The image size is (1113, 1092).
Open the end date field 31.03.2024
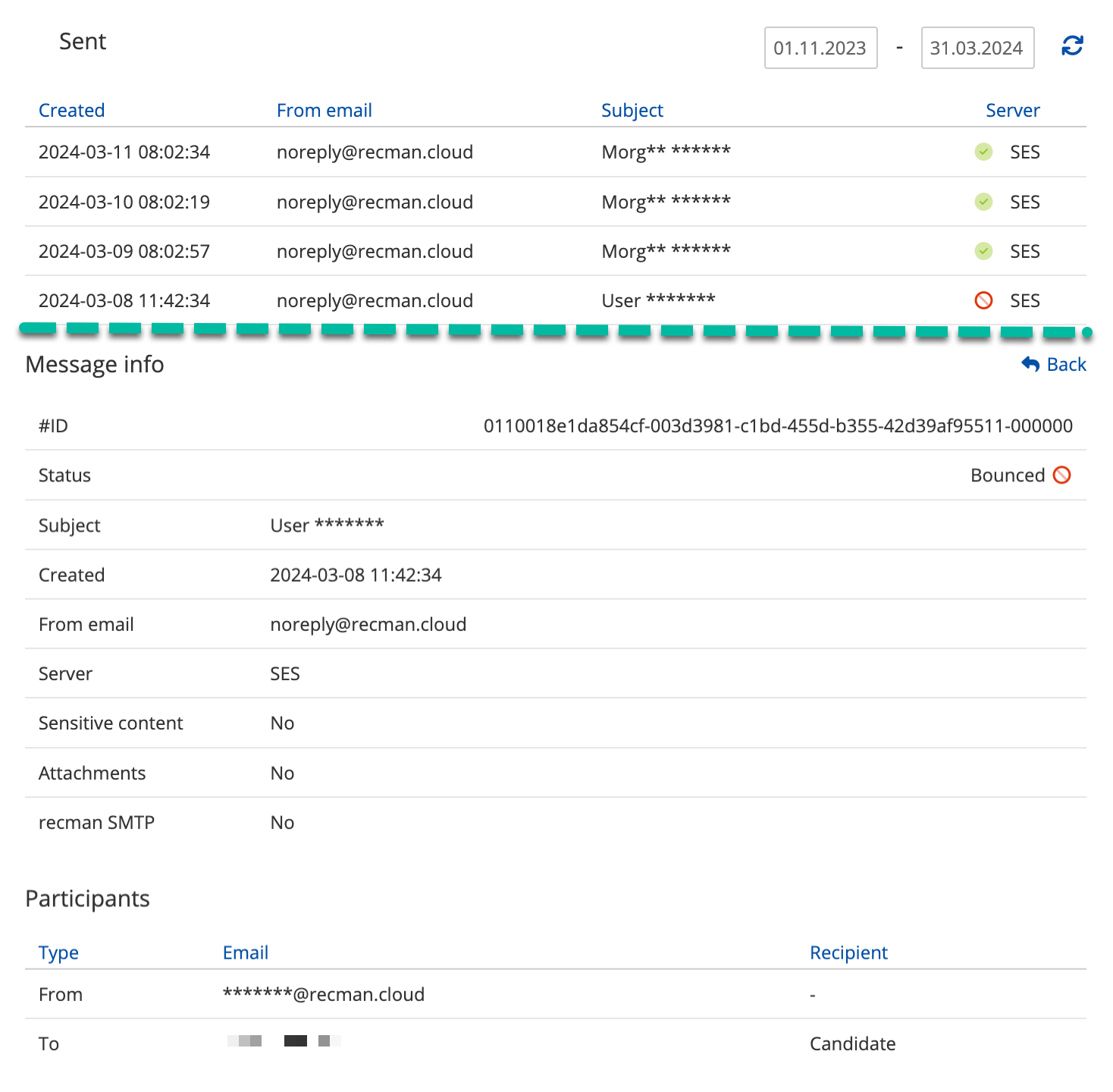[977, 48]
